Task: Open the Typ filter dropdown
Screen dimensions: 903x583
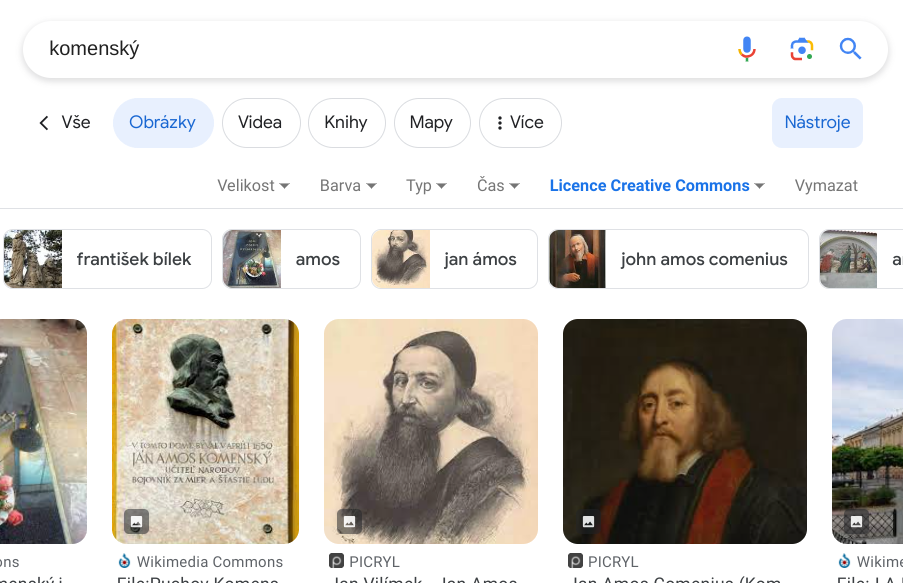Action: point(426,186)
